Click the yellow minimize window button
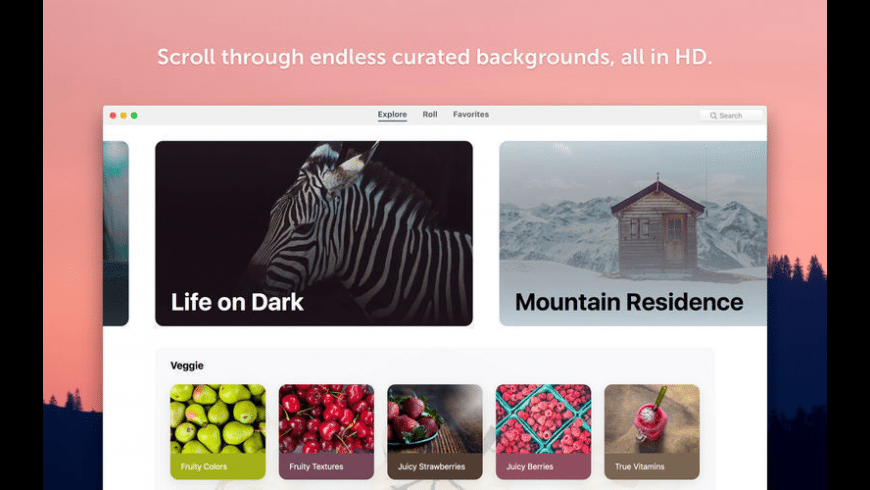Viewport: 870px width, 490px height. tap(123, 115)
